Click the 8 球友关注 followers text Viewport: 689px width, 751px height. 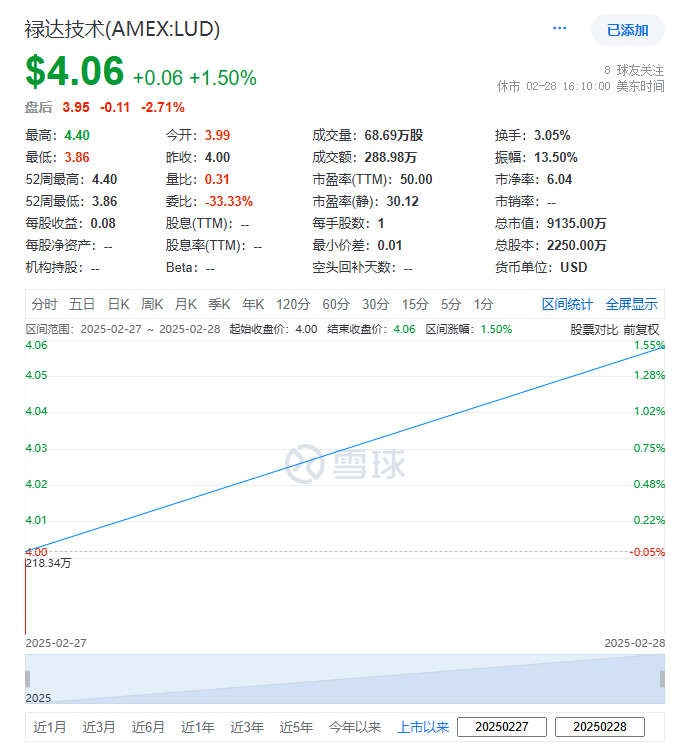tap(634, 70)
